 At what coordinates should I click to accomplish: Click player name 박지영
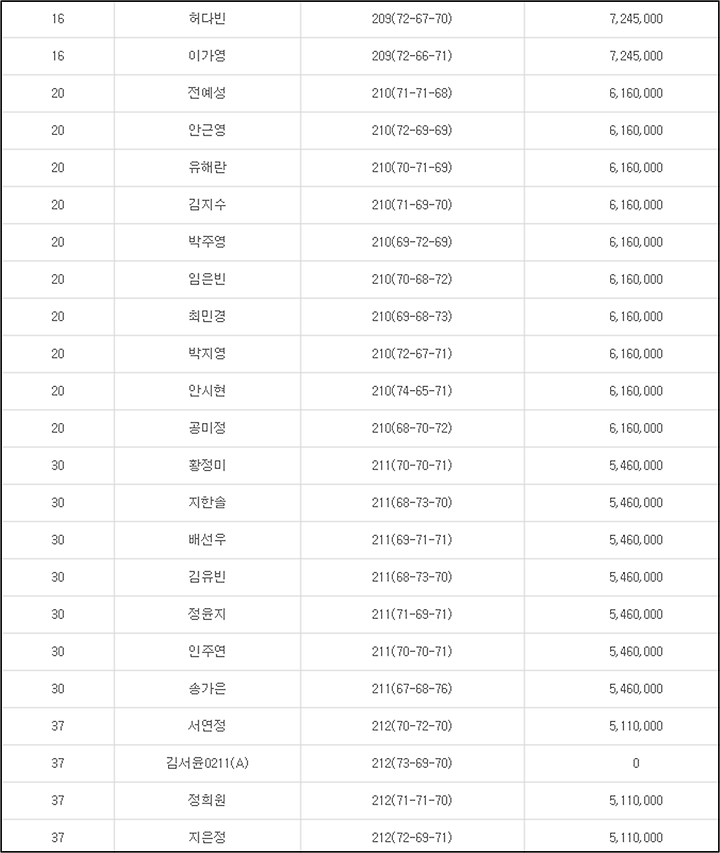207,354
